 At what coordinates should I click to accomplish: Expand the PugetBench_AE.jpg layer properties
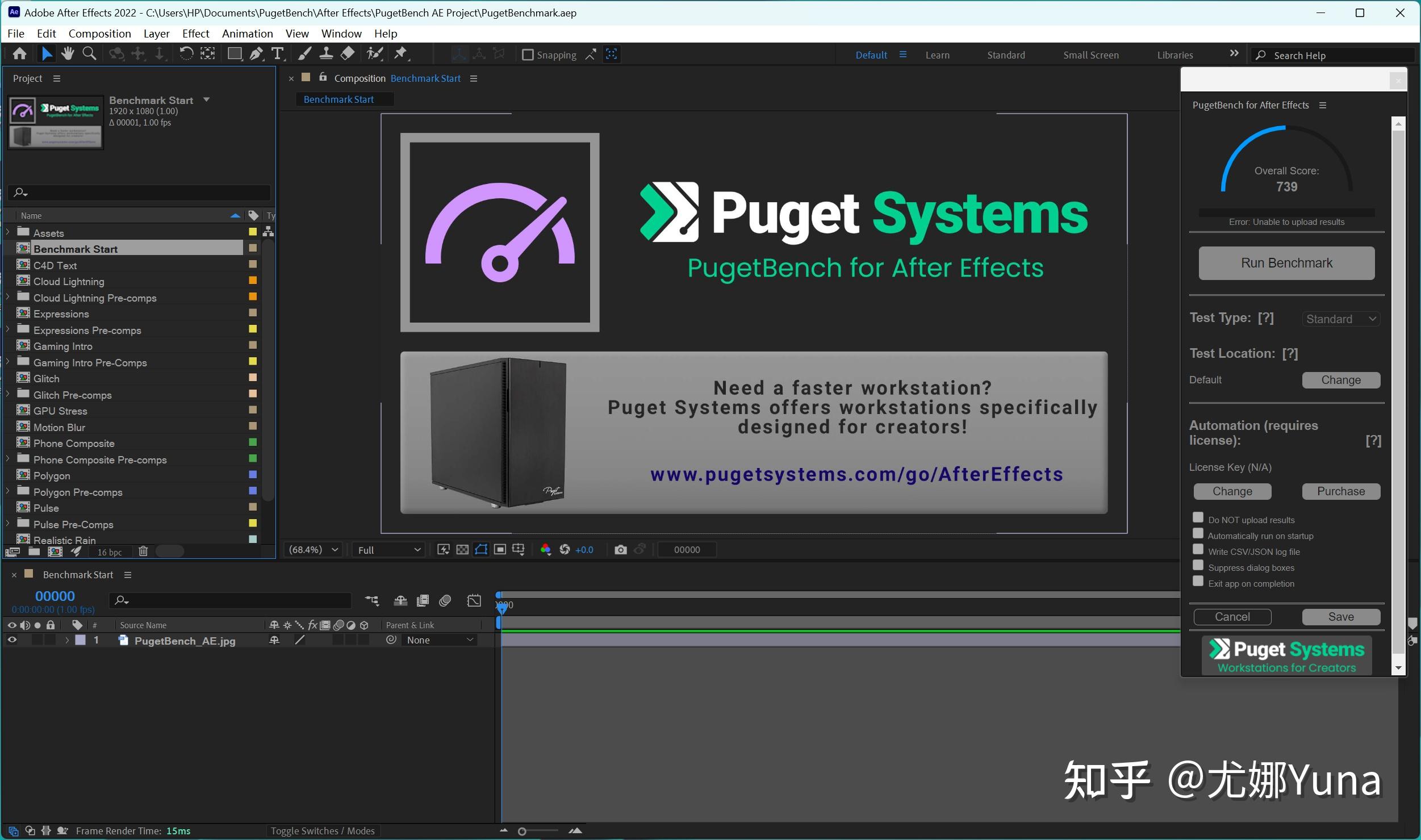point(67,640)
